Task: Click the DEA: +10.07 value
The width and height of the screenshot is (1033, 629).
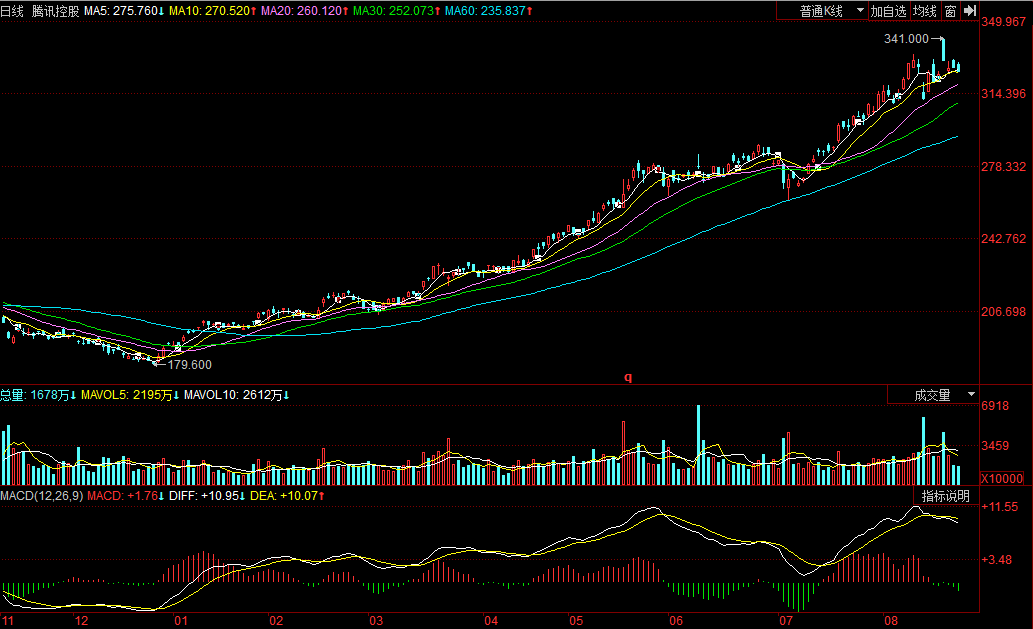Action: [287, 496]
